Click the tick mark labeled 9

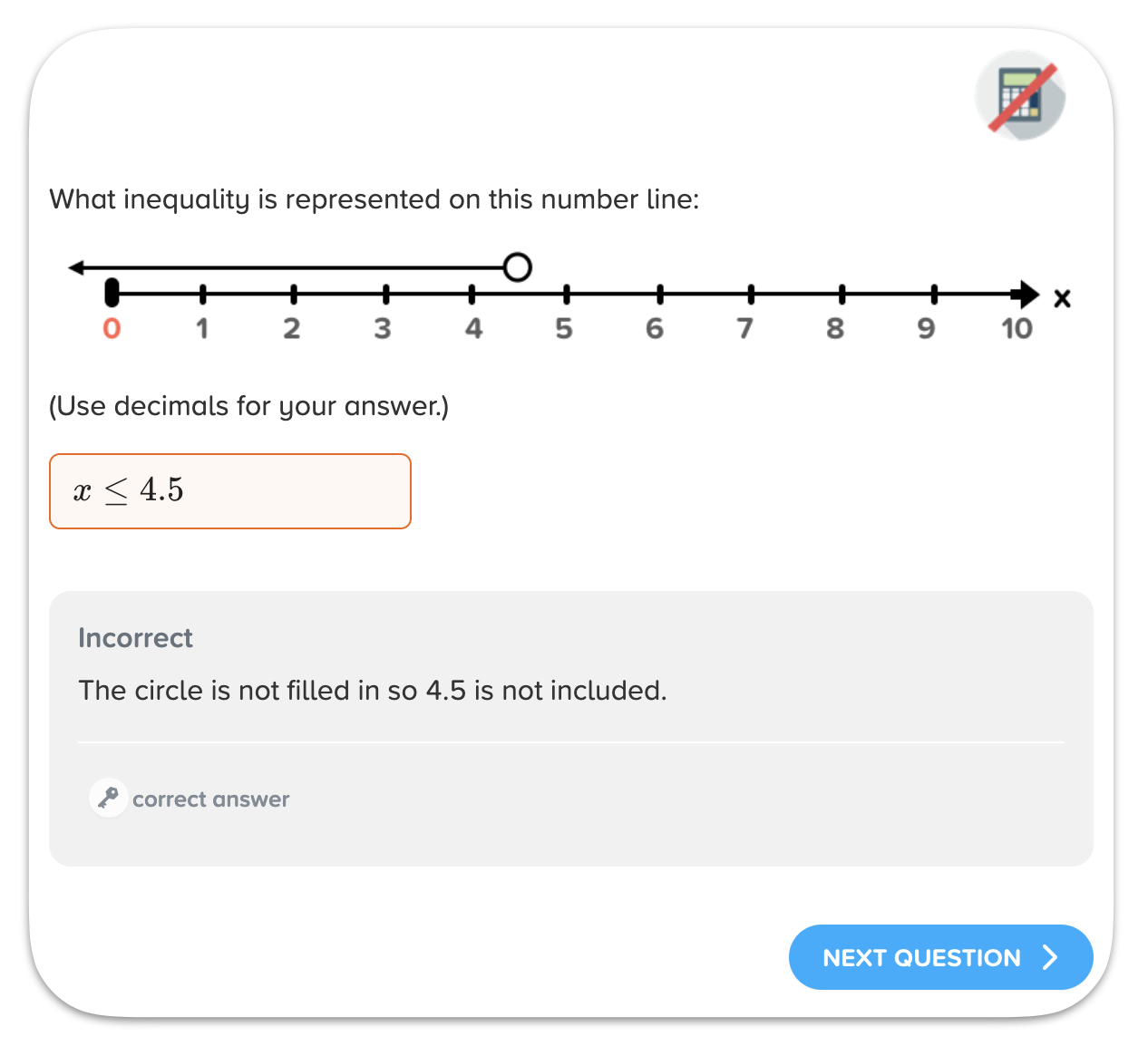point(933,295)
